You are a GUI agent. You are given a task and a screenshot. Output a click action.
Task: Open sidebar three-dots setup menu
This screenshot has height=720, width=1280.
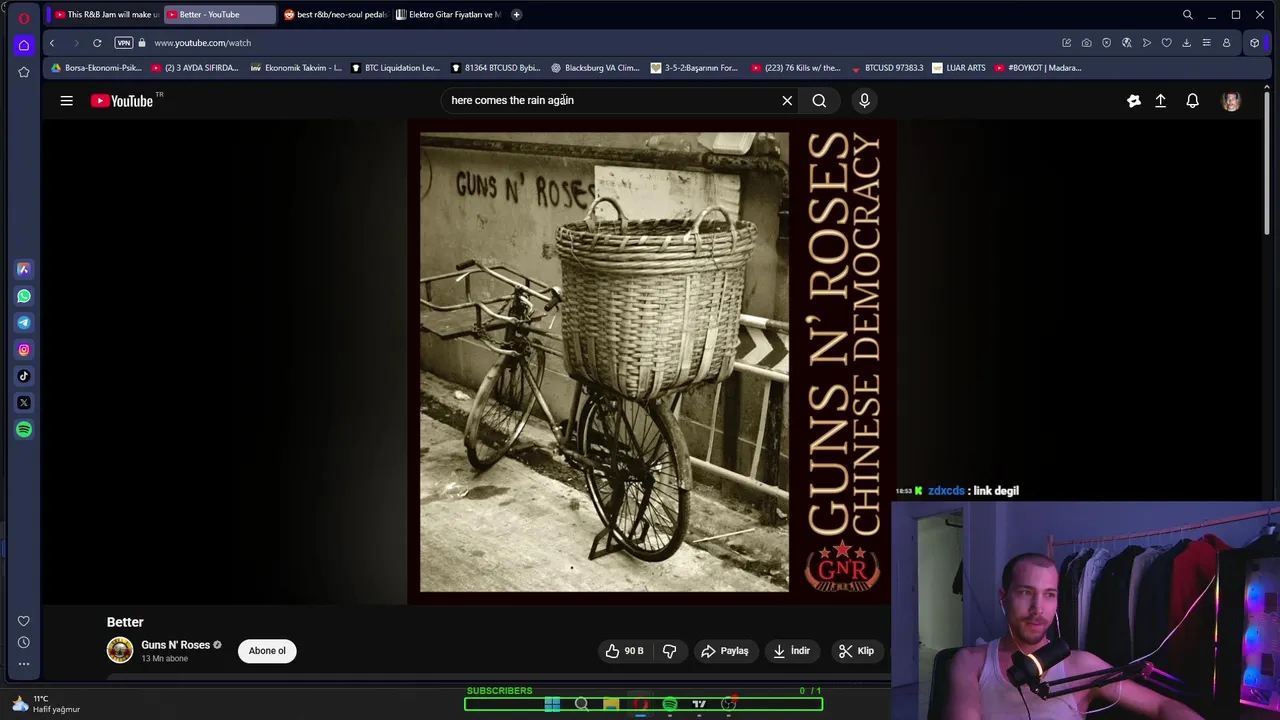click(24, 663)
